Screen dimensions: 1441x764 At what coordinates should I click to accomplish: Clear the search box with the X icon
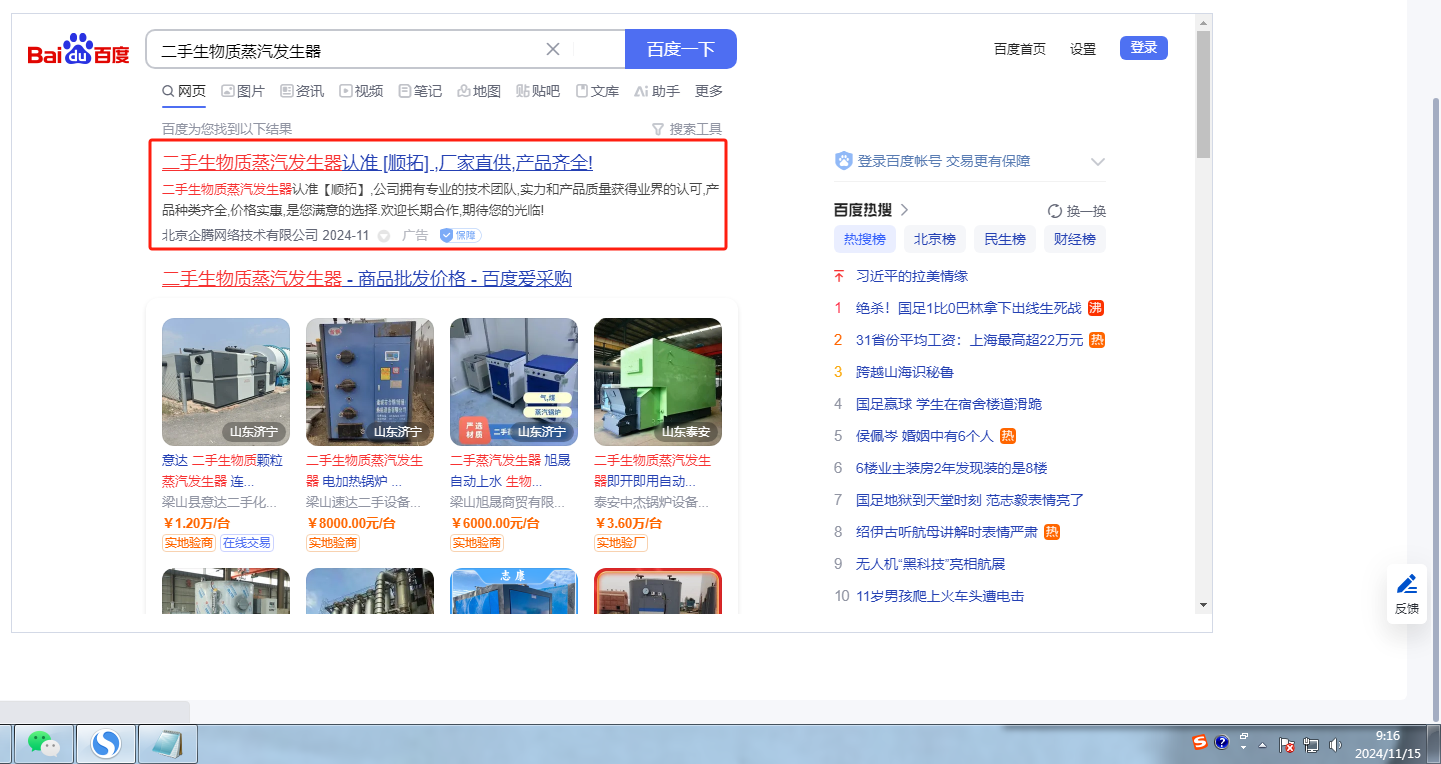(553, 49)
